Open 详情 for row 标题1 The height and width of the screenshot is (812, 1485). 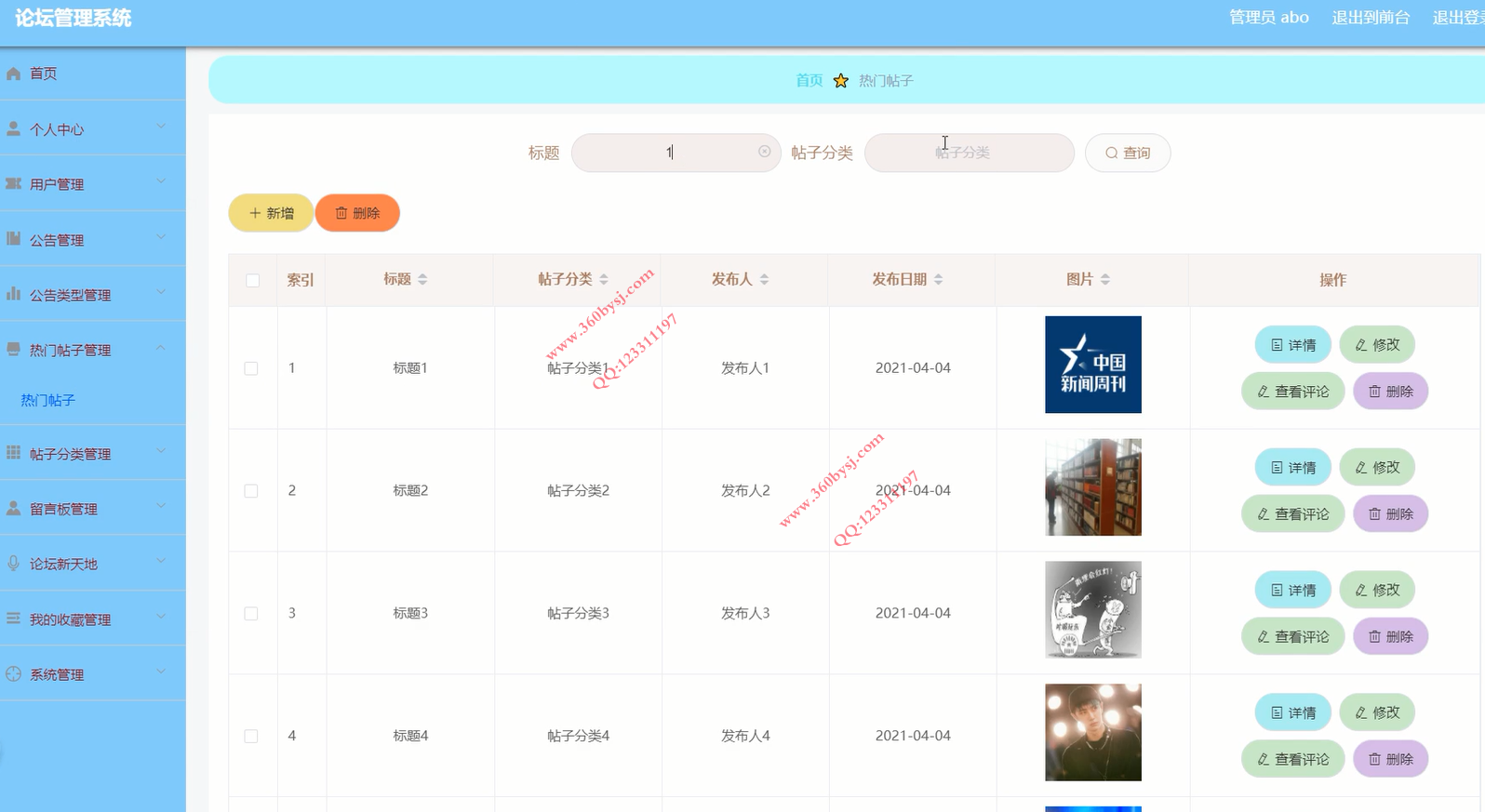point(1293,345)
